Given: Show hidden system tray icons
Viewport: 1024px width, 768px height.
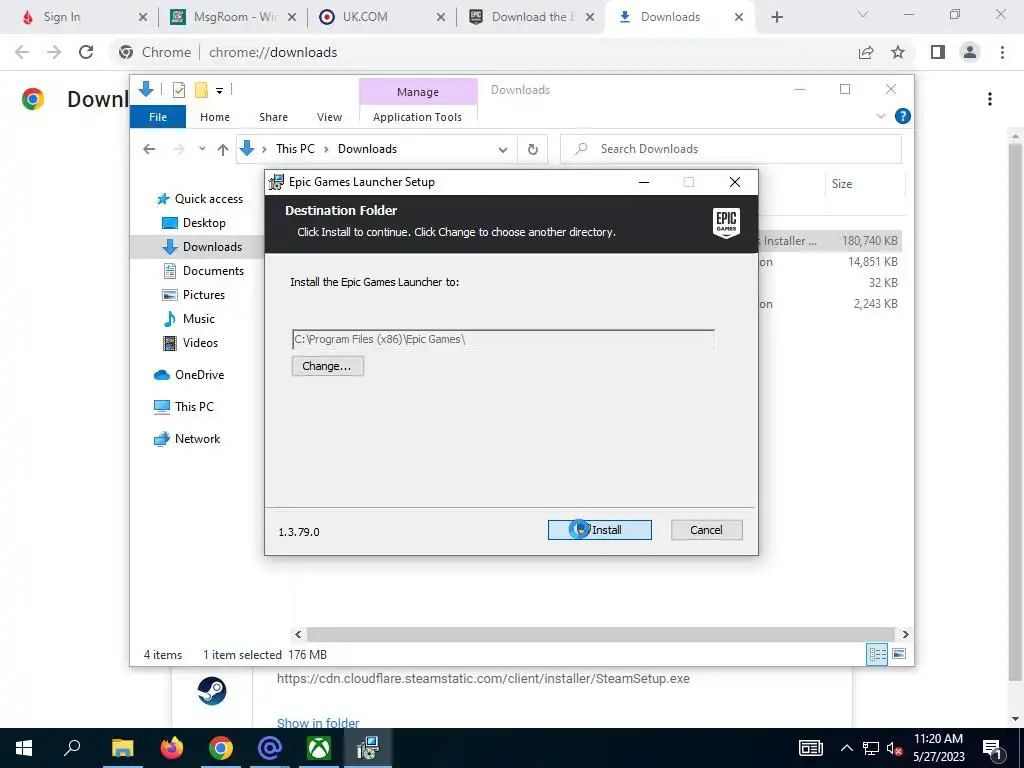Looking at the screenshot, I should point(846,748).
